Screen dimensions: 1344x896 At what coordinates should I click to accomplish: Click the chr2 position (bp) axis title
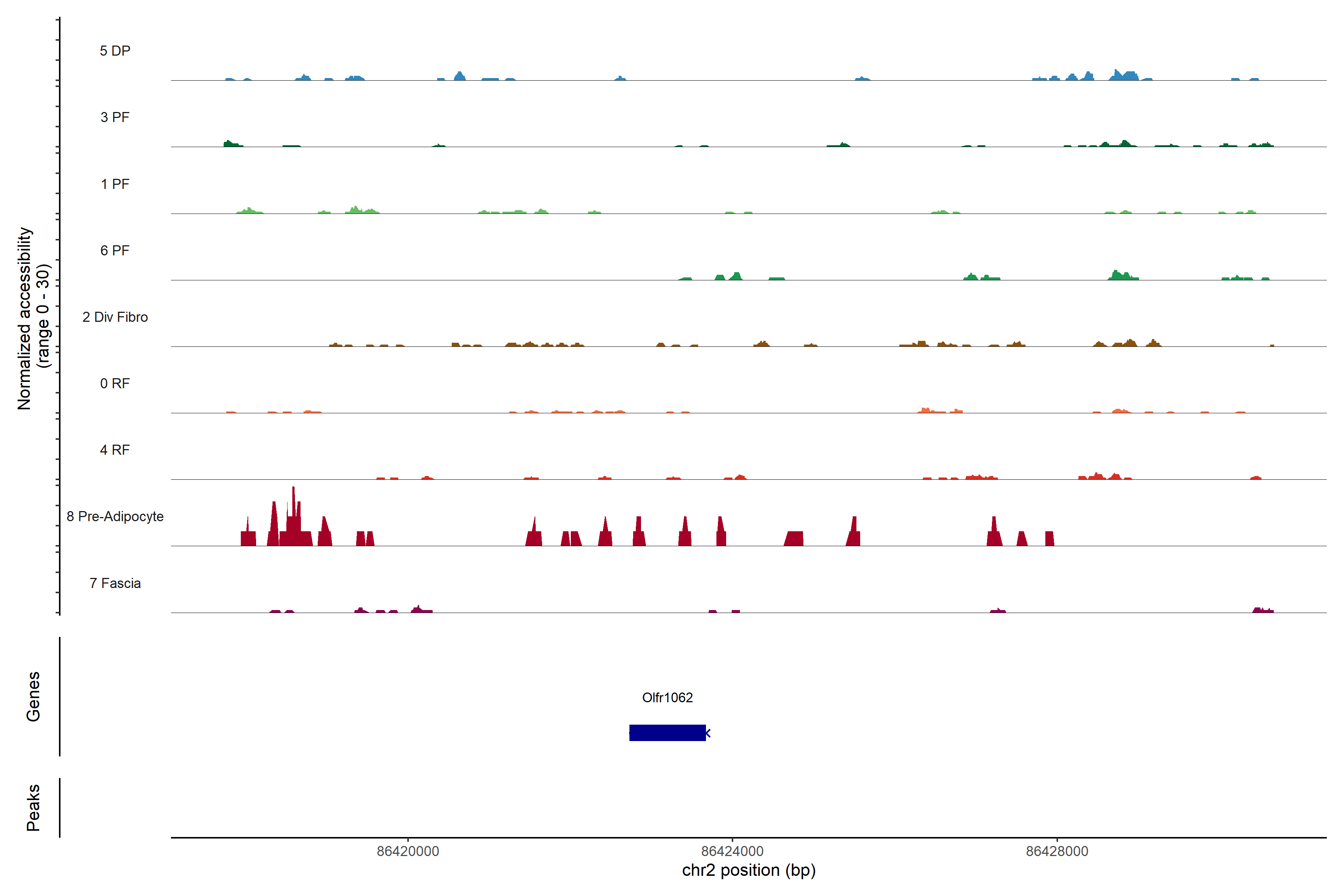click(x=749, y=870)
